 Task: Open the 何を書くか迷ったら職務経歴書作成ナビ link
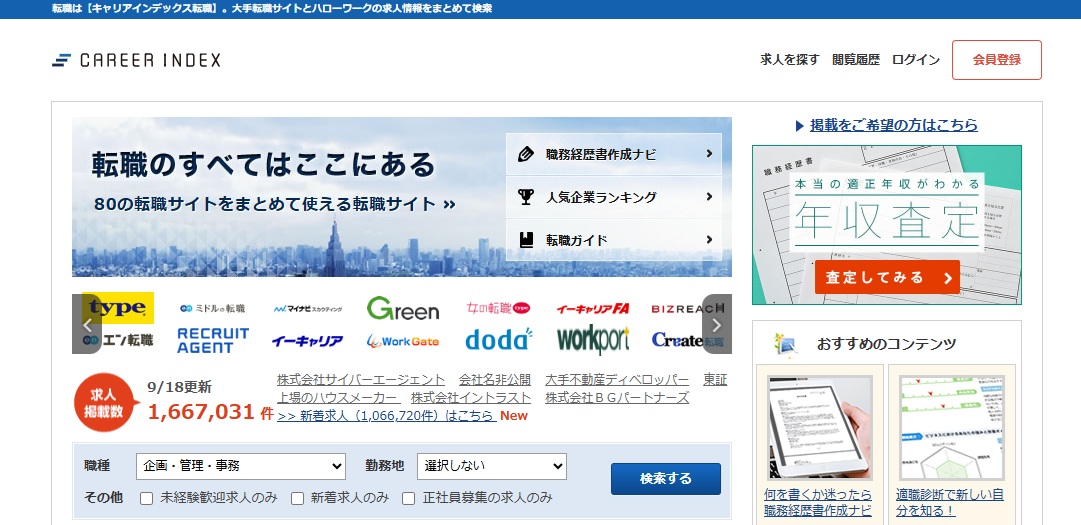[x=818, y=503]
